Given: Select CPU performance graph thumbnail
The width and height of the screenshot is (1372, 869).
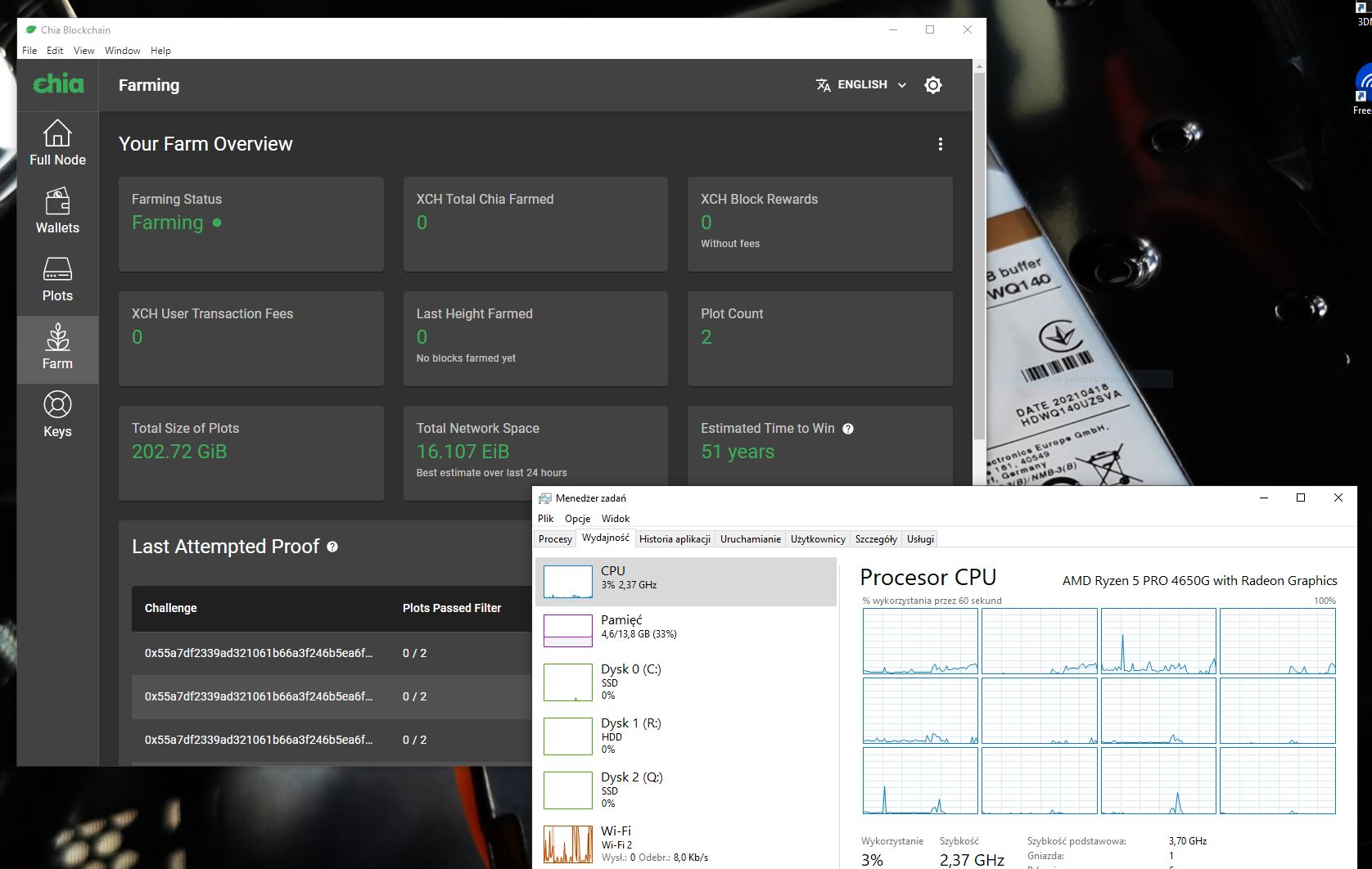Looking at the screenshot, I should pos(568,582).
